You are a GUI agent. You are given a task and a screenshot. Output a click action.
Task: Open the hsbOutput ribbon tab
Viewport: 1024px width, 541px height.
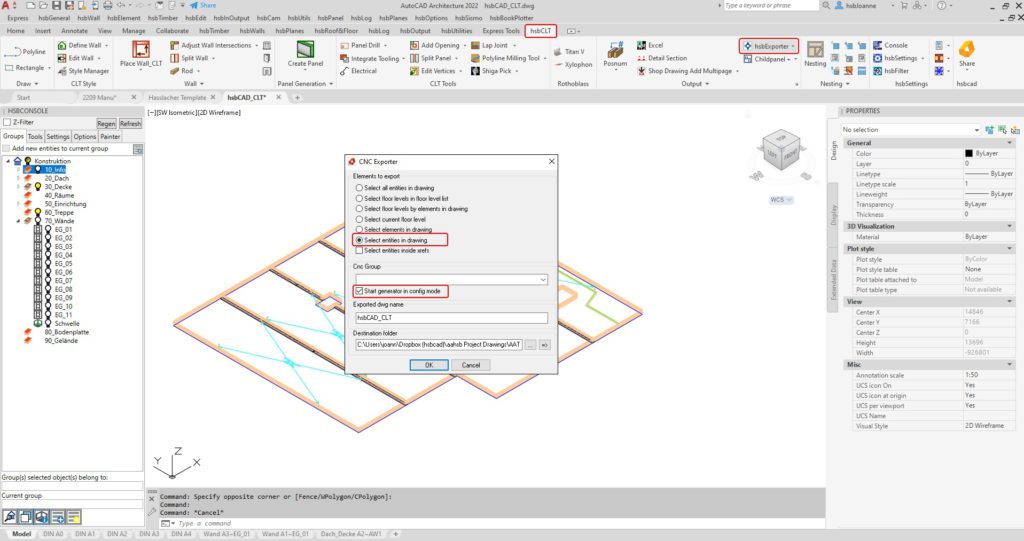coord(415,31)
